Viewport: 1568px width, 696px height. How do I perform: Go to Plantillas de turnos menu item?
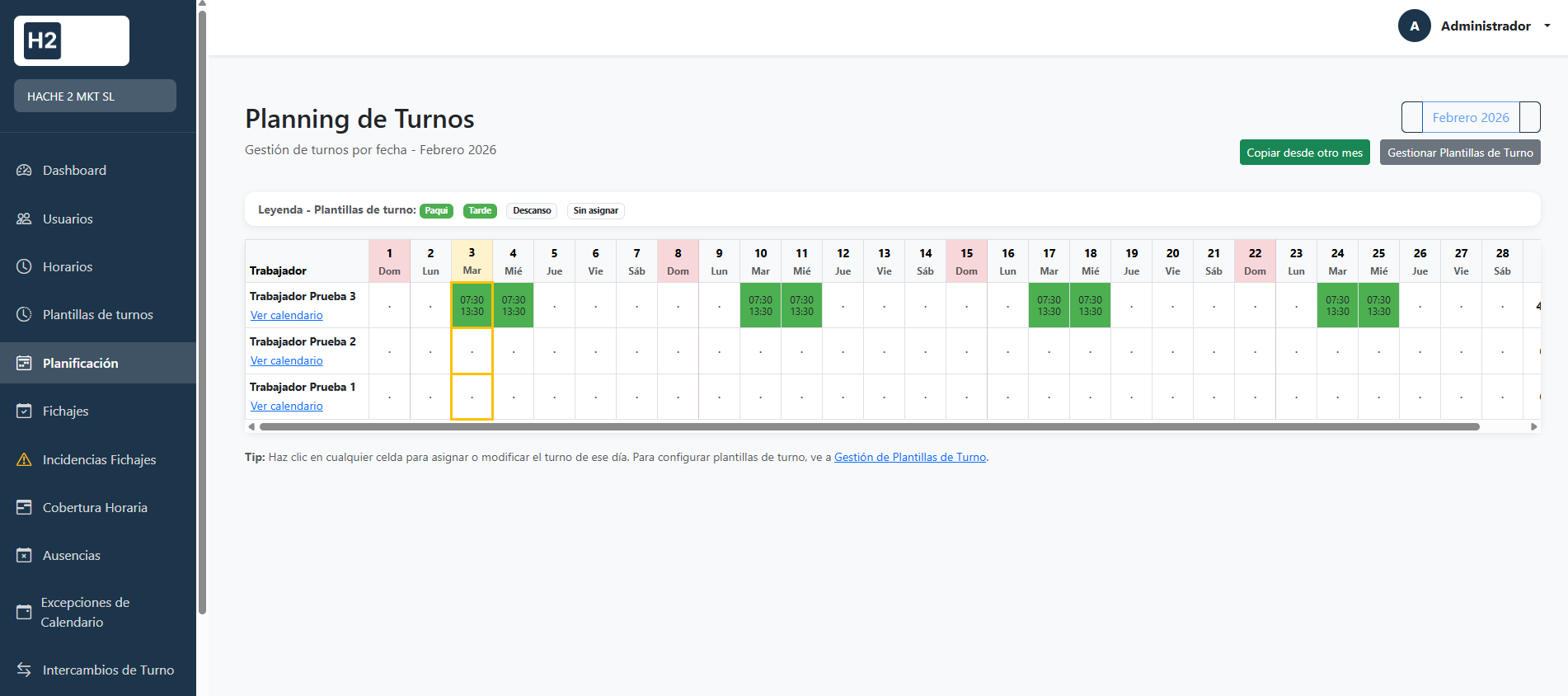97,314
